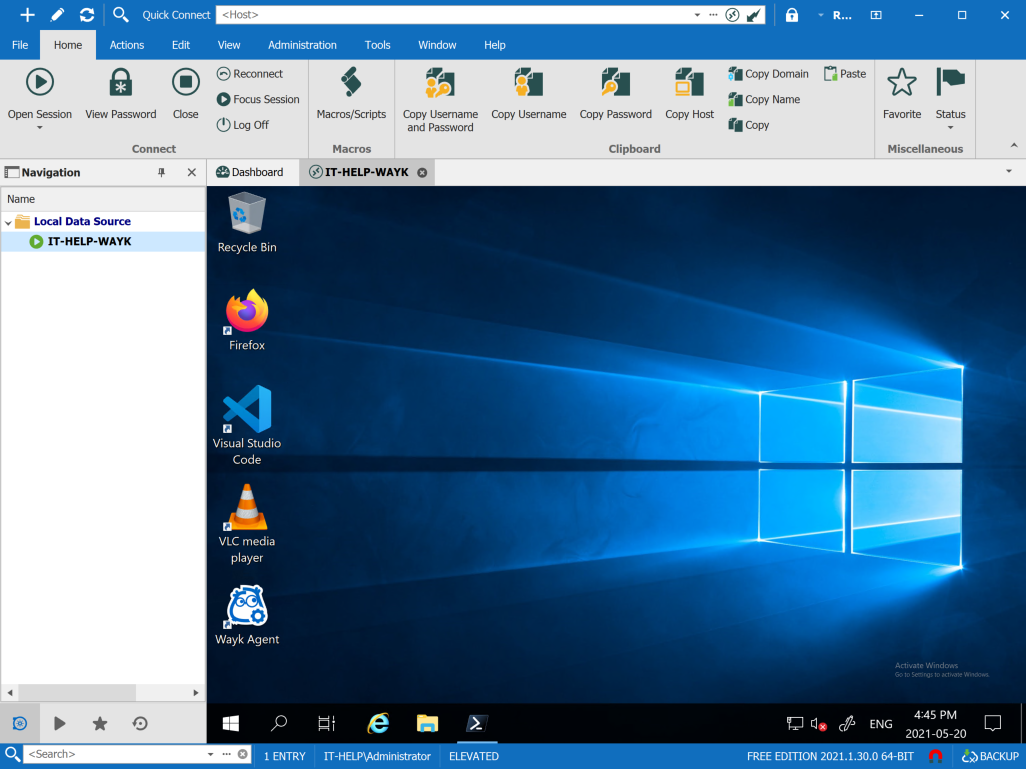Image resolution: width=1026 pixels, height=769 pixels.
Task: Click the Open Session play icon
Action: pos(40,82)
